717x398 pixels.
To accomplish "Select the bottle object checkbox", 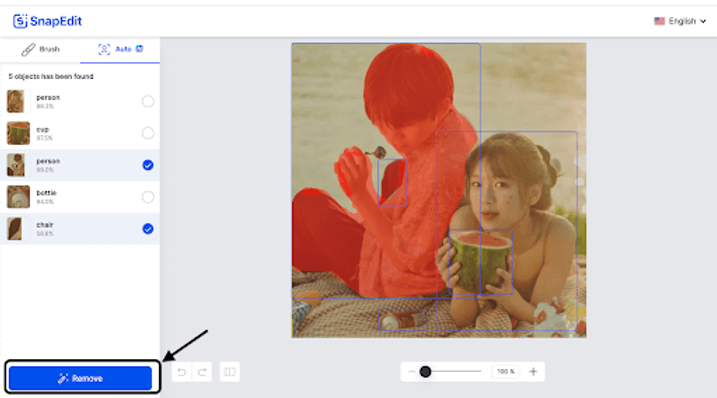I will (148, 197).
